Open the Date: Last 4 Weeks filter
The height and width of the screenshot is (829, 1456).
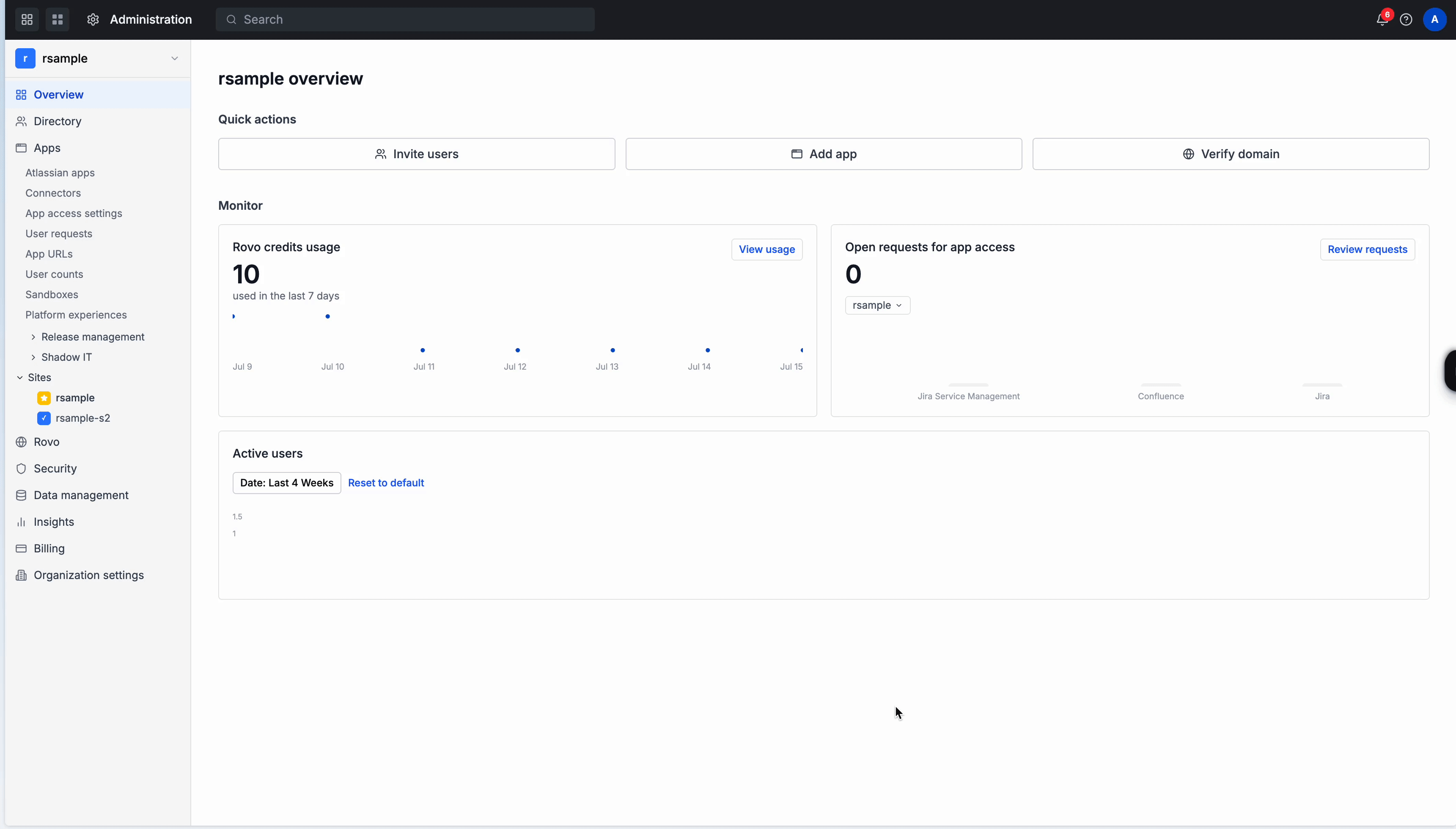pyautogui.click(x=286, y=483)
